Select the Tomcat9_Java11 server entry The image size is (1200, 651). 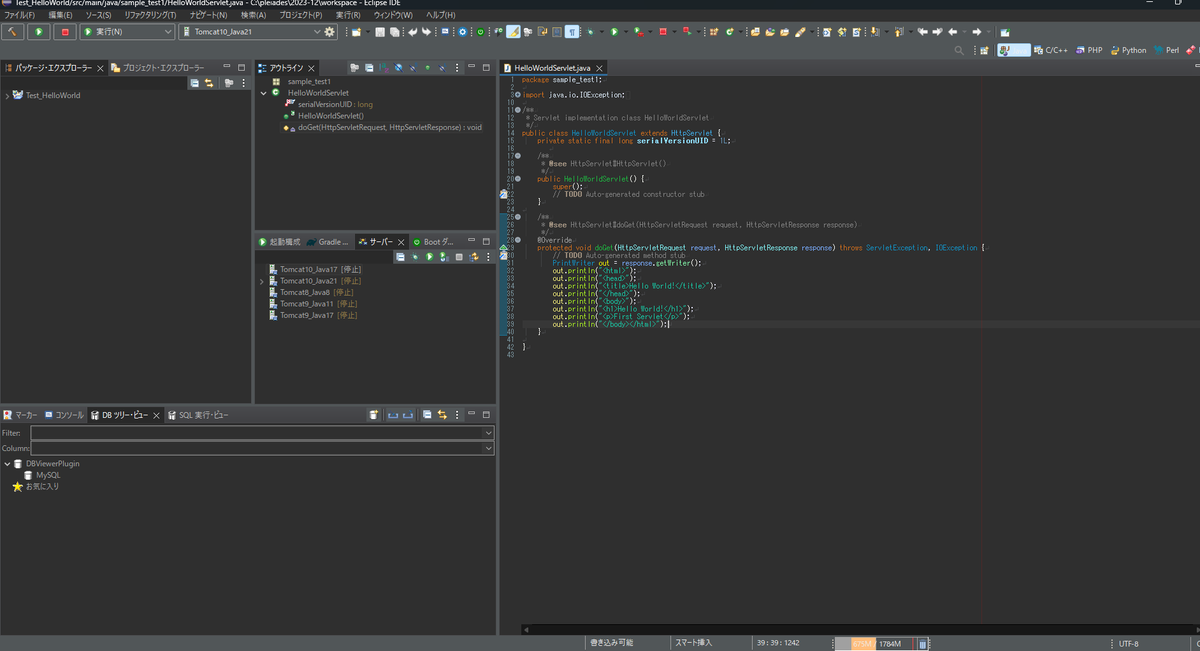point(313,304)
